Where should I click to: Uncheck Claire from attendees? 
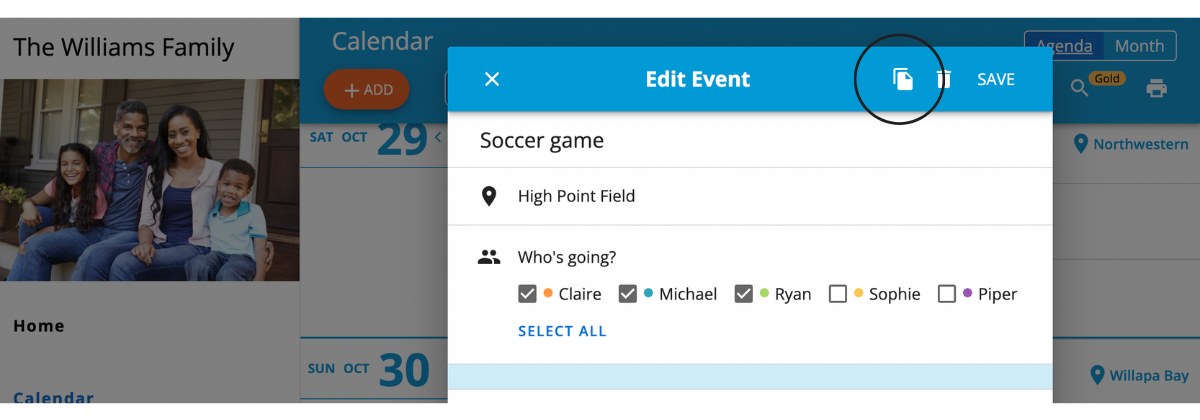click(528, 294)
